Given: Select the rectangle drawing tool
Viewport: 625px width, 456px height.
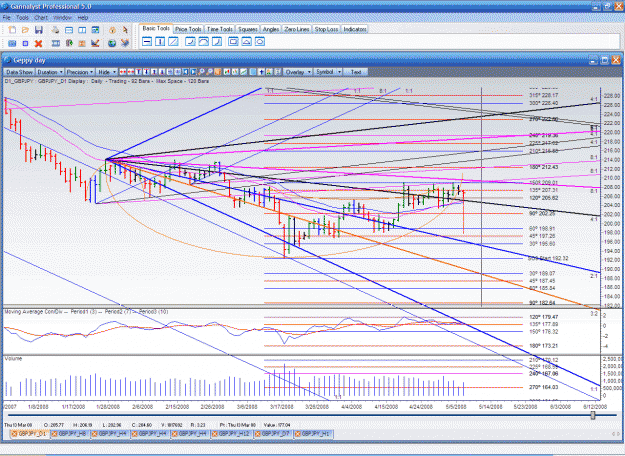Looking at the screenshot, I should pos(234,41).
